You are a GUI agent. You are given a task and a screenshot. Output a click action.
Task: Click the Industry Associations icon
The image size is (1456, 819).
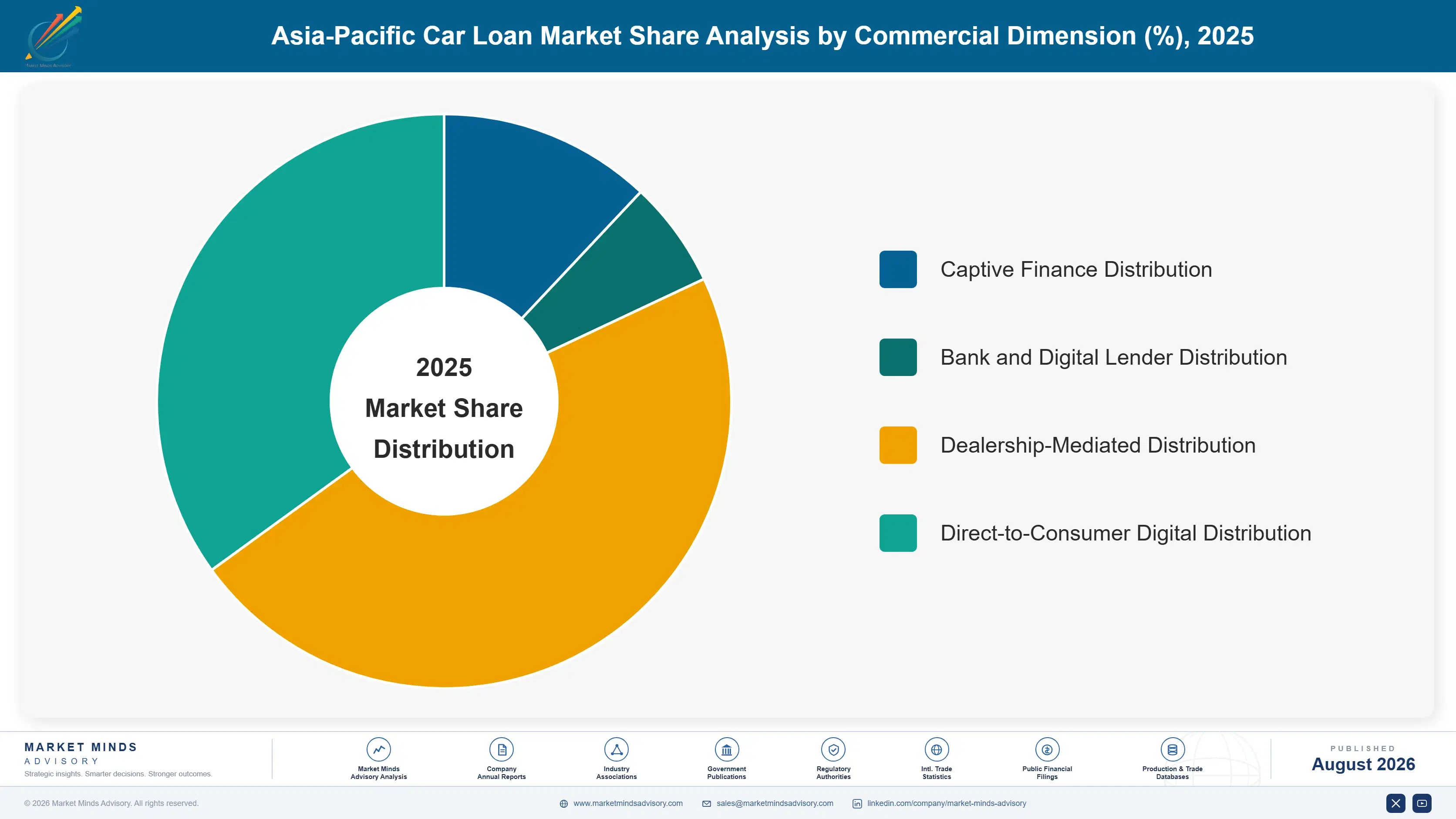616,749
